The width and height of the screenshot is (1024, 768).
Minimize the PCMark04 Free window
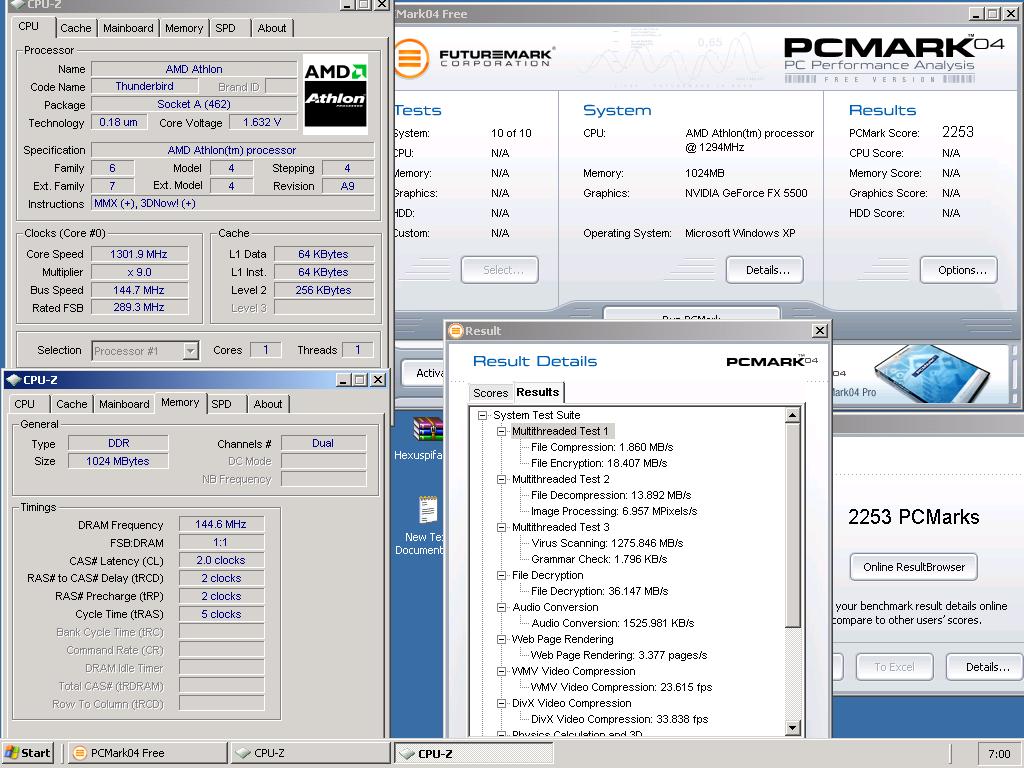[976, 13]
